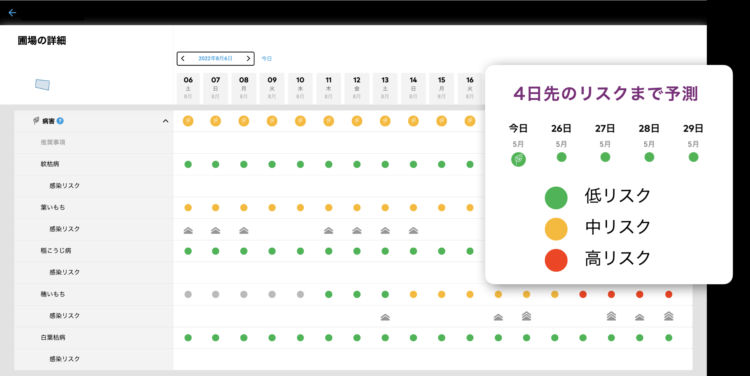Click 病害 summary icon under day 12
Screen dimensions: 750x376
[357, 121]
